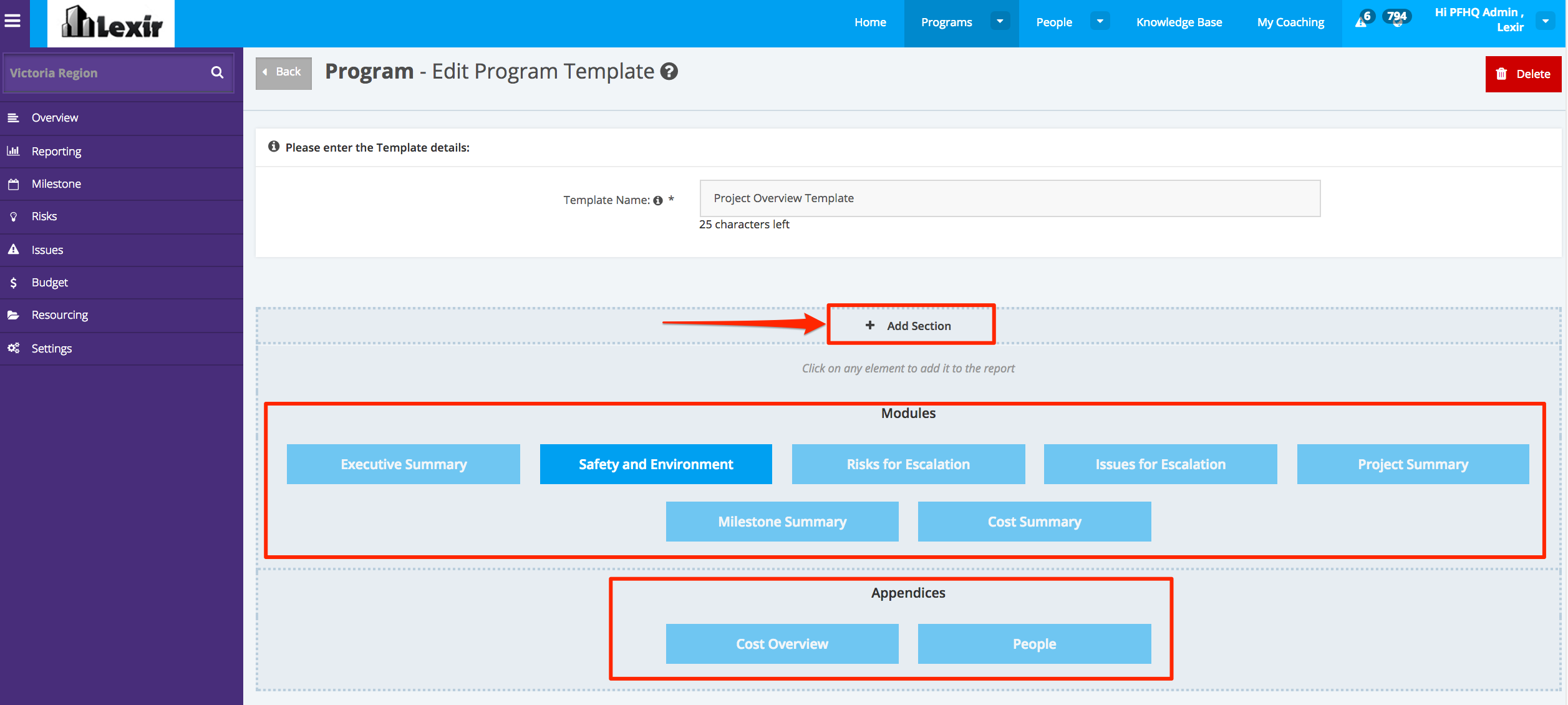Screen dimensions: 1568x705
Task: Open Reporting in the sidebar
Action: pyautogui.click(x=56, y=152)
